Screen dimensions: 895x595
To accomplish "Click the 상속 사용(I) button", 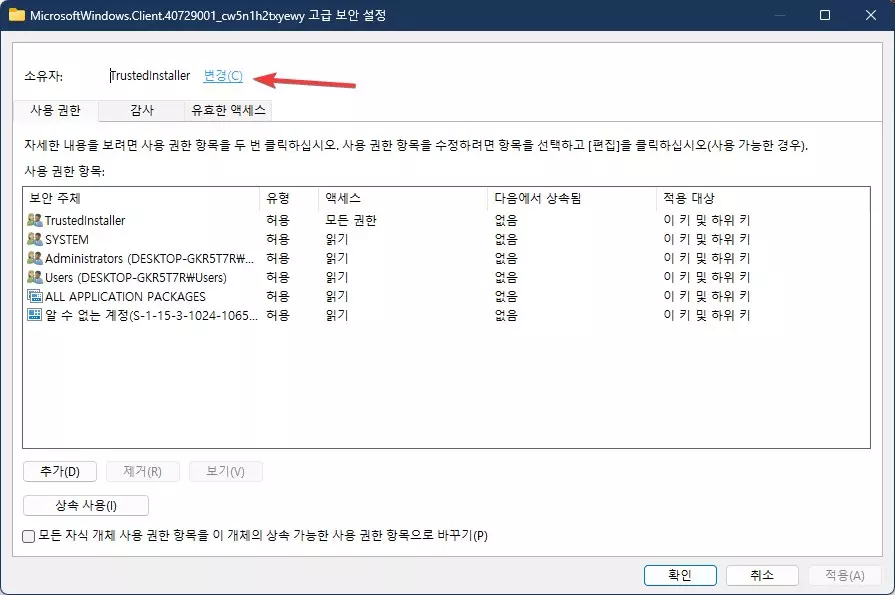I will 86,505.
